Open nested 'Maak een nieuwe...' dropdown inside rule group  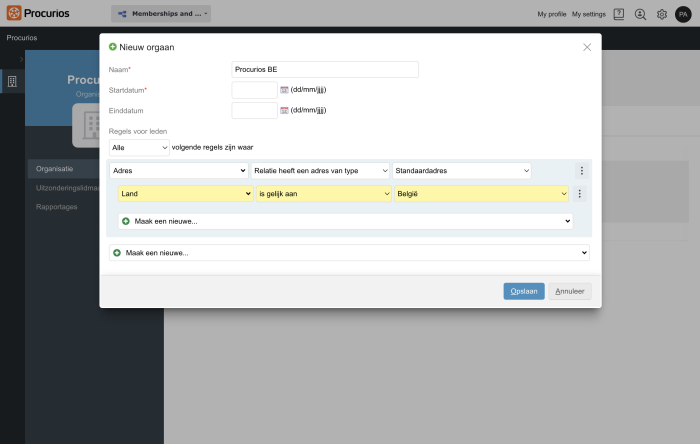pos(345,221)
